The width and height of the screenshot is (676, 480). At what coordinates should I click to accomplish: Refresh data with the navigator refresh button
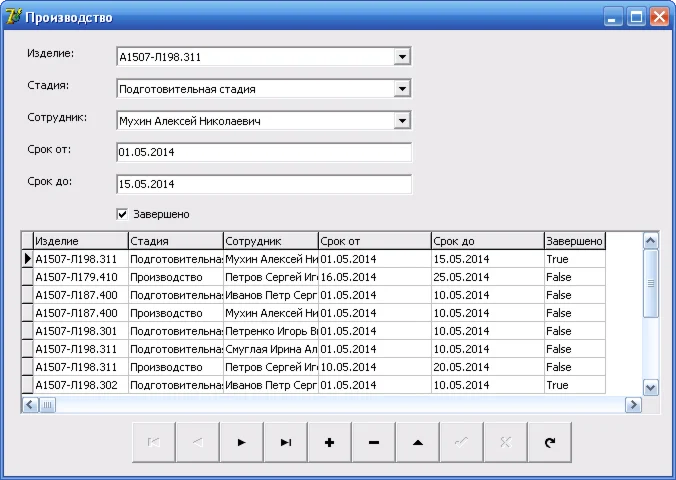pyautogui.click(x=549, y=442)
